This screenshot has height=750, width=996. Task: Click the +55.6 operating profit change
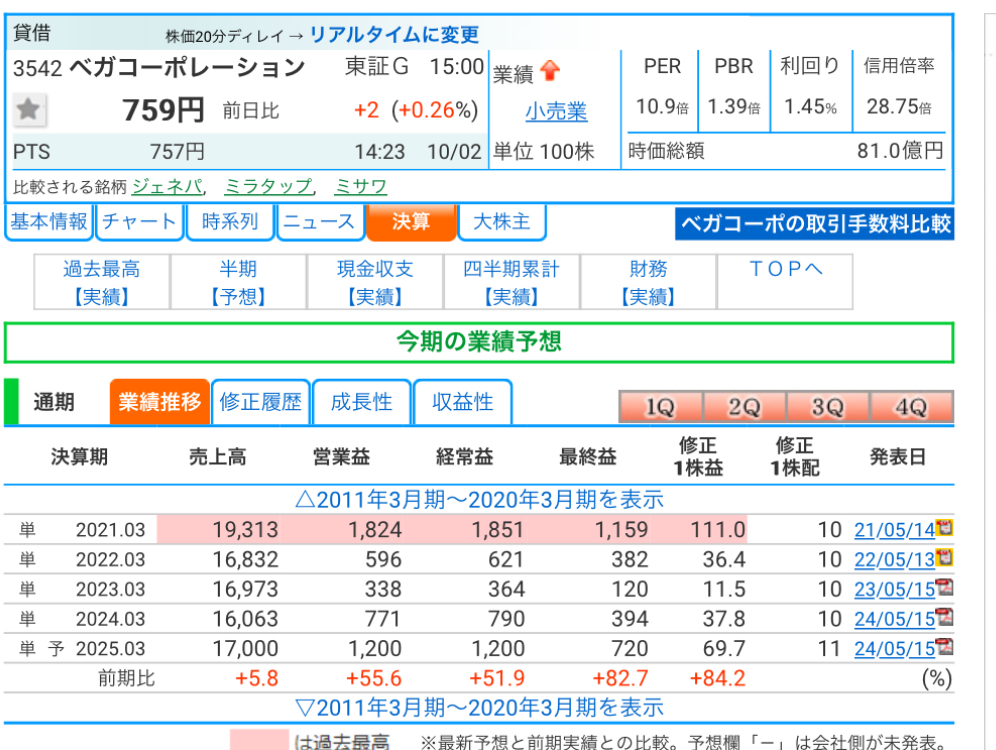374,678
